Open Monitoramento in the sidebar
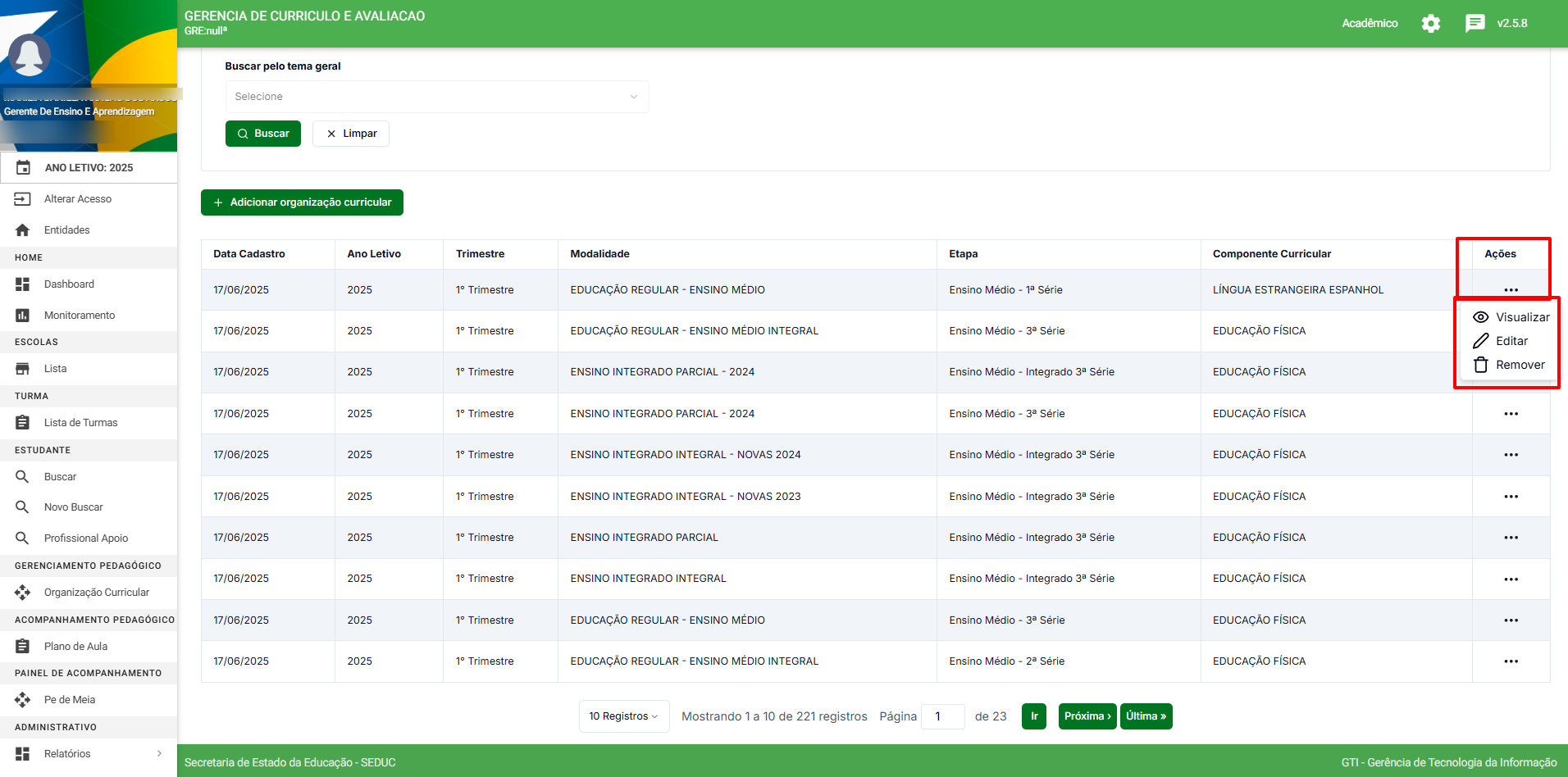 pyautogui.click(x=79, y=316)
